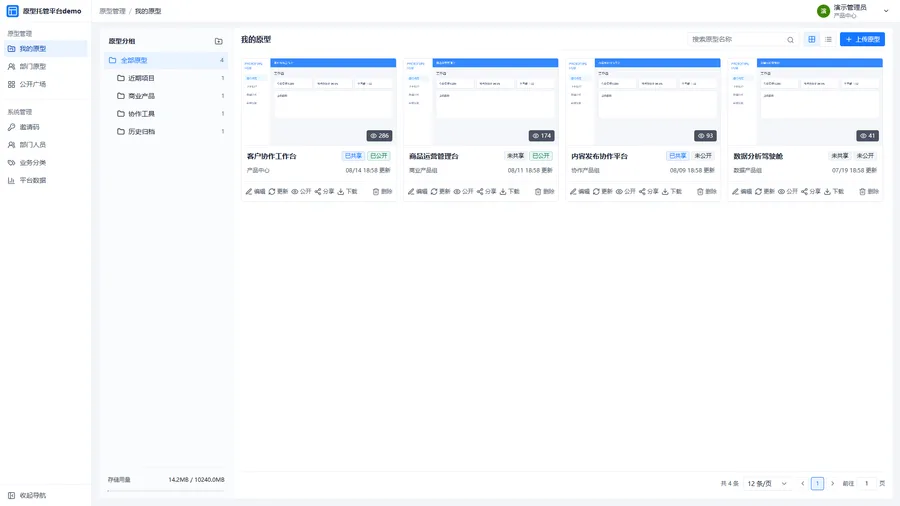Toggle public visibility for 内容发布协作平台
The height and width of the screenshot is (506, 900).
(x=626, y=192)
